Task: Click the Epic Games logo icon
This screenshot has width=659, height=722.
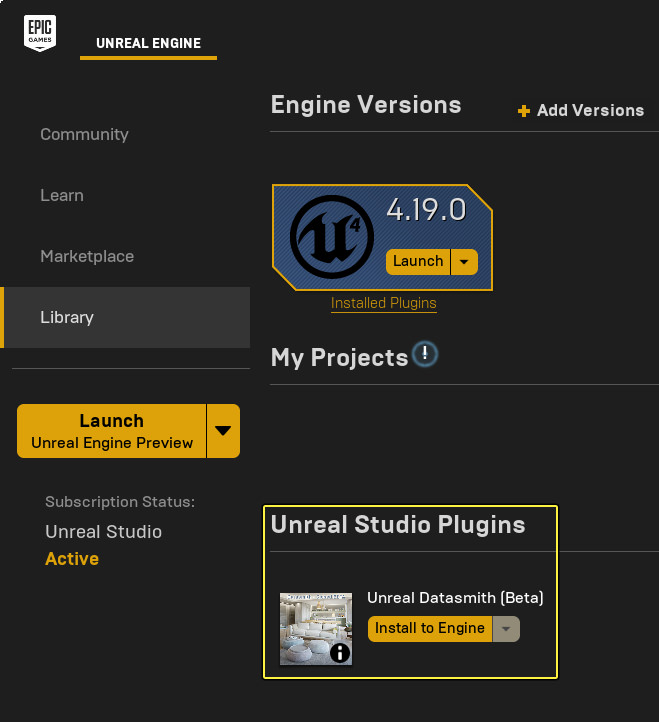Action: pos(40,33)
